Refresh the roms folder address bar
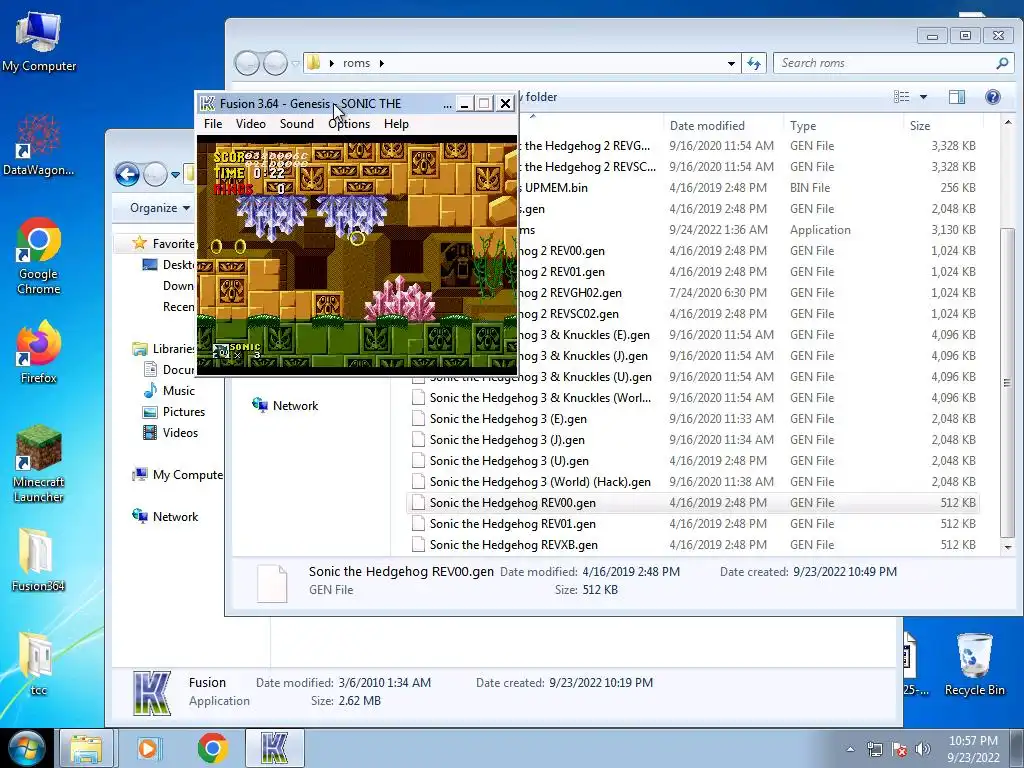This screenshot has width=1024, height=768. pyautogui.click(x=754, y=63)
